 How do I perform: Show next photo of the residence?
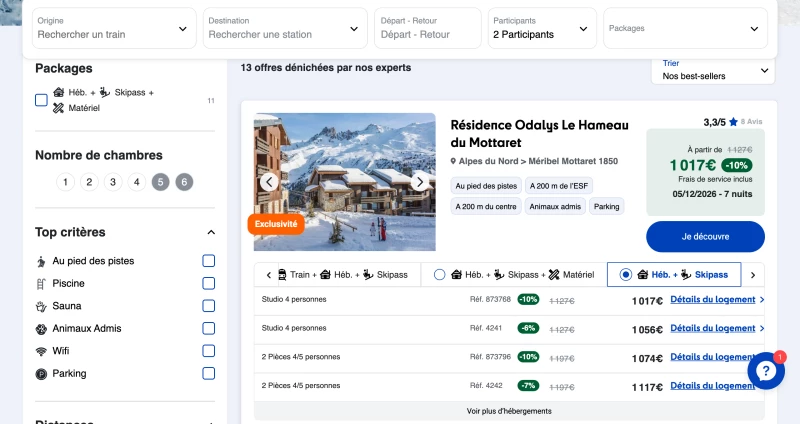(x=420, y=182)
